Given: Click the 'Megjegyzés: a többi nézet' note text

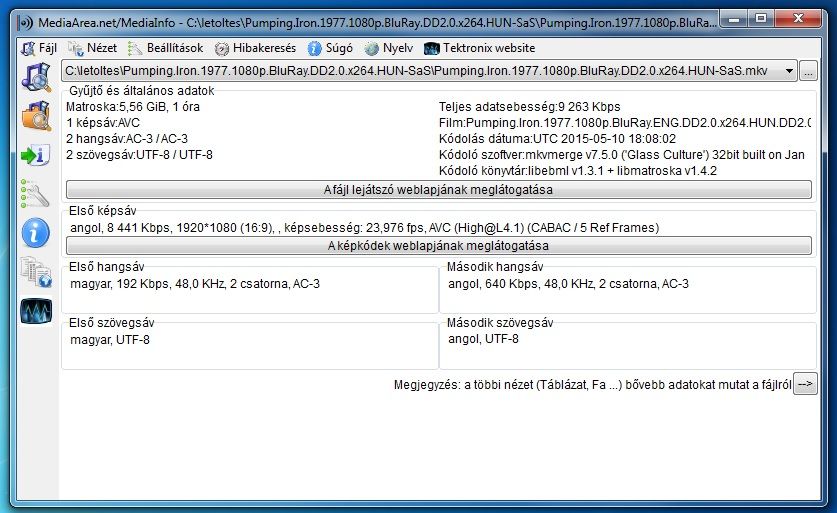Looking at the screenshot, I should click(593, 385).
